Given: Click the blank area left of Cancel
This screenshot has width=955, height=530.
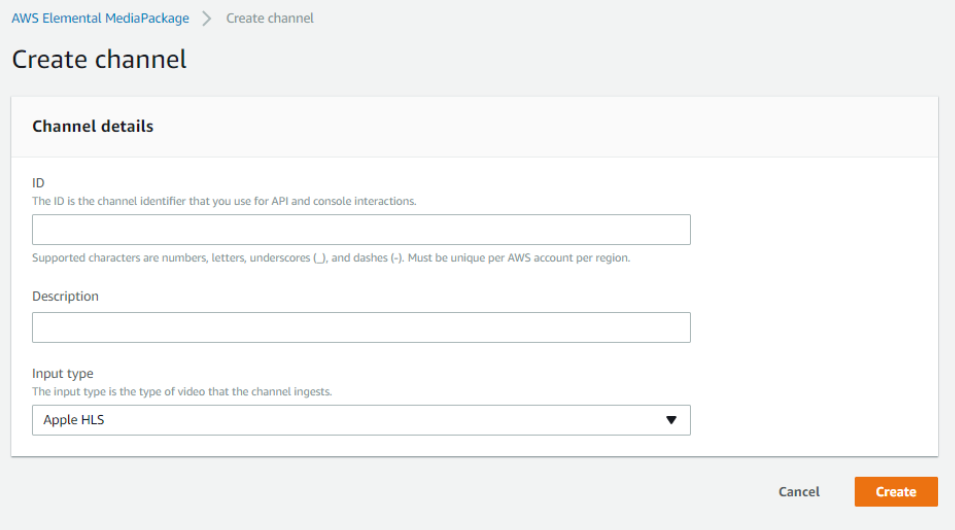Looking at the screenshot, I should [400, 492].
